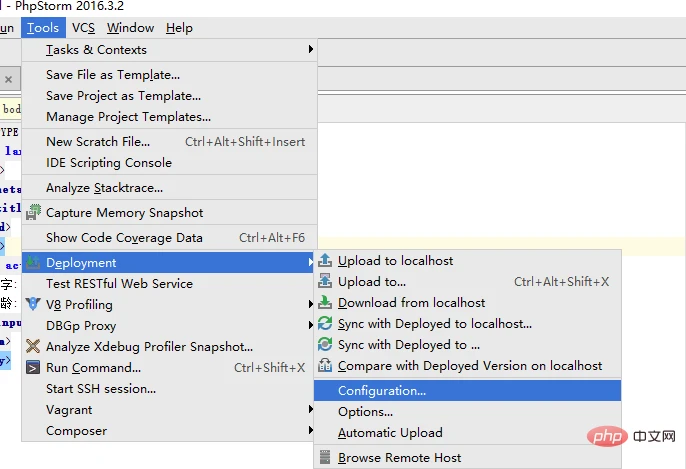Open the Window menu
The height and width of the screenshot is (469, 686).
point(130,28)
